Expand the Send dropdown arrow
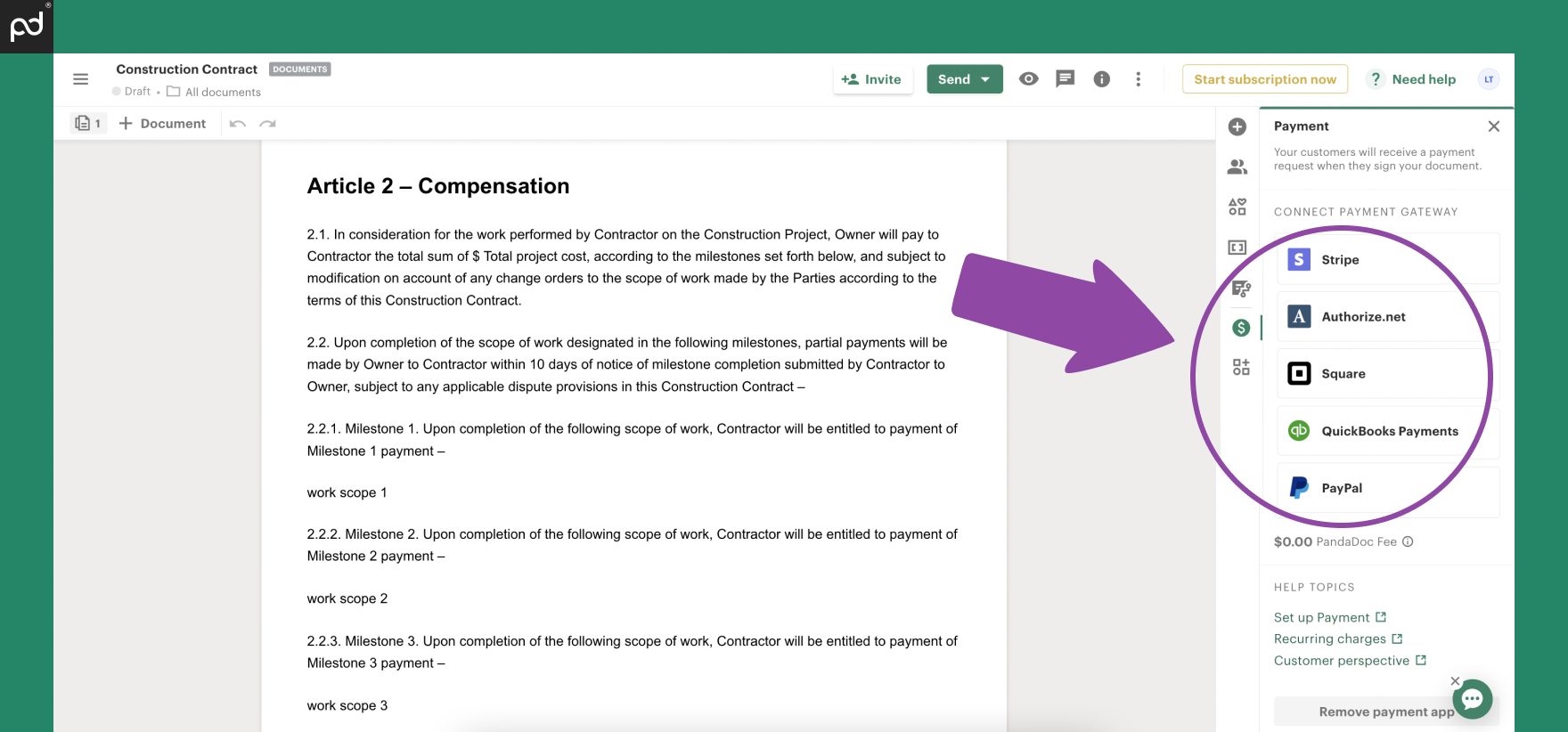 986,79
